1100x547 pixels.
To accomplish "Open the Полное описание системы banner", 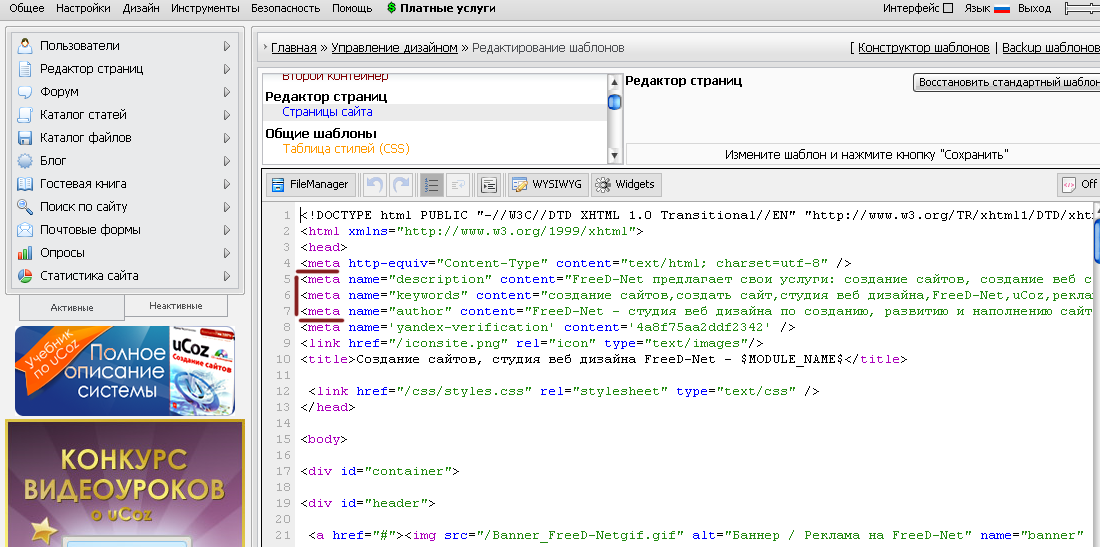I will pyautogui.click(x=125, y=370).
